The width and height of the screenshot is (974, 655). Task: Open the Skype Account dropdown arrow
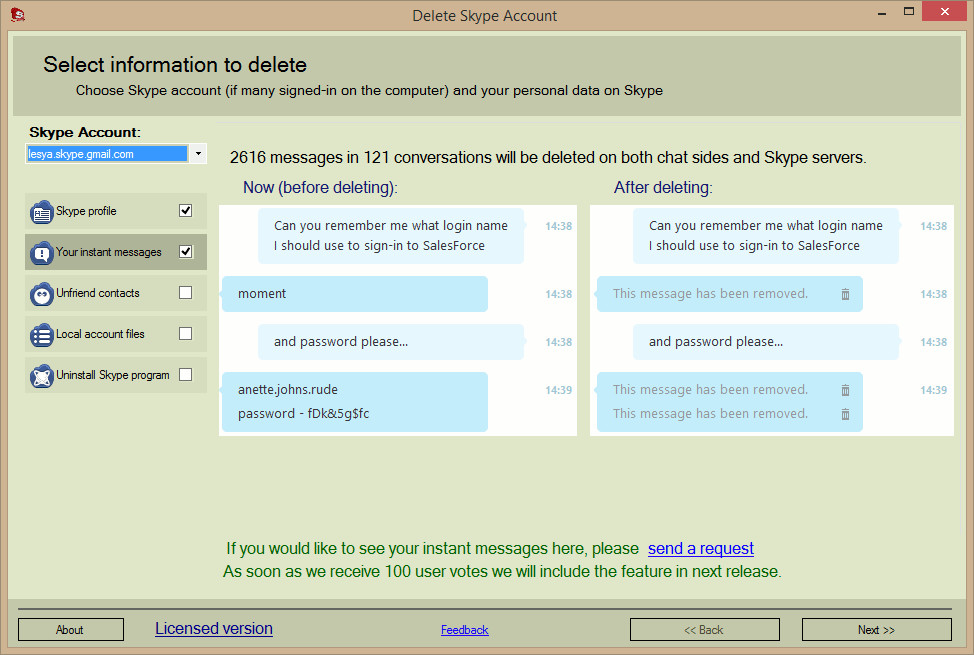[198, 153]
